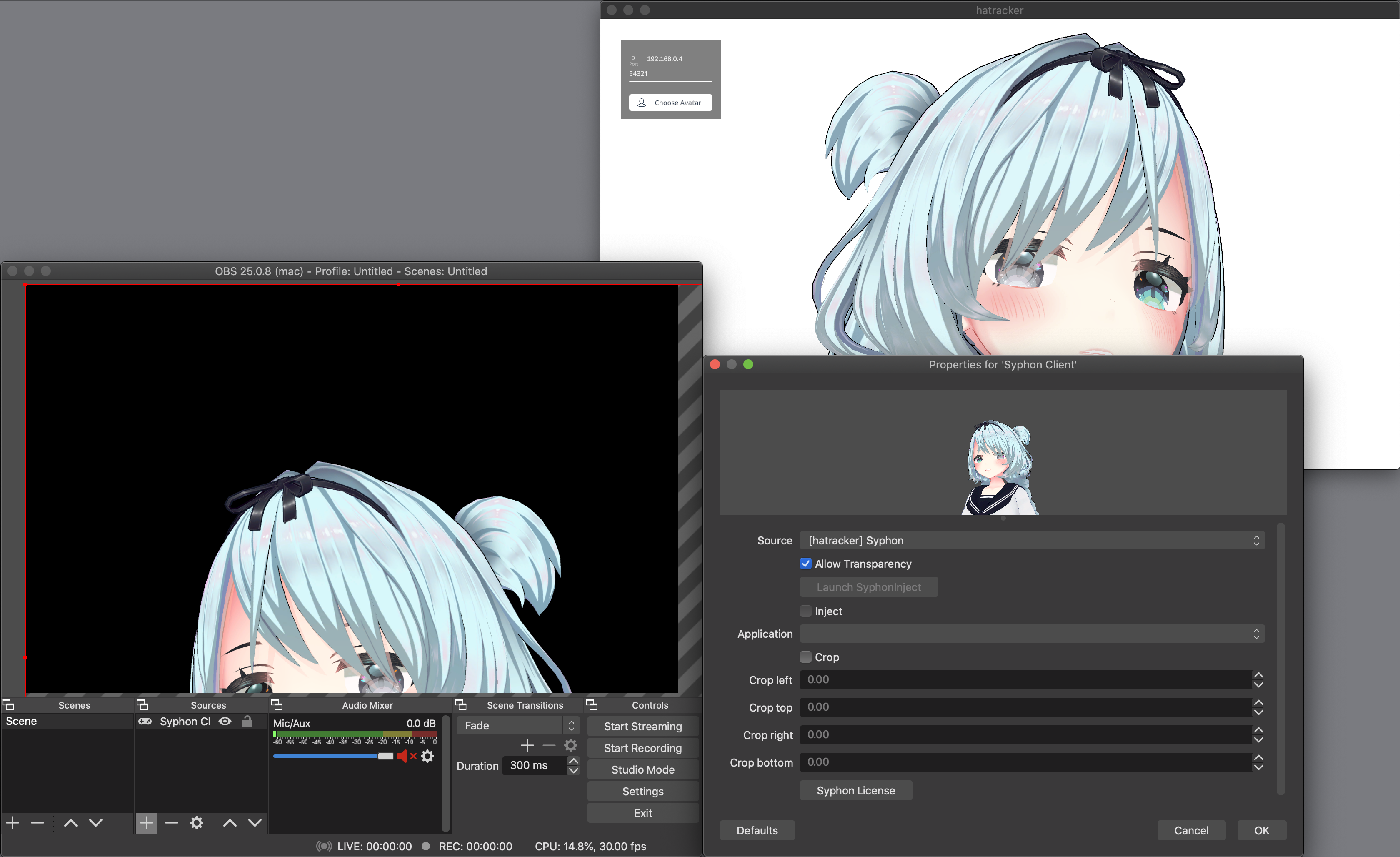The image size is (1400, 857).
Task: Click the Mic/Aux volume slider
Action: (x=332, y=756)
